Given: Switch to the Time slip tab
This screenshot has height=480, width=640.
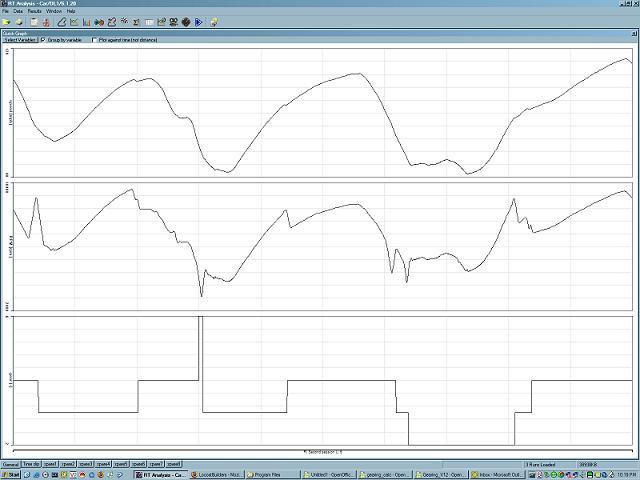Looking at the screenshot, I should (32, 464).
